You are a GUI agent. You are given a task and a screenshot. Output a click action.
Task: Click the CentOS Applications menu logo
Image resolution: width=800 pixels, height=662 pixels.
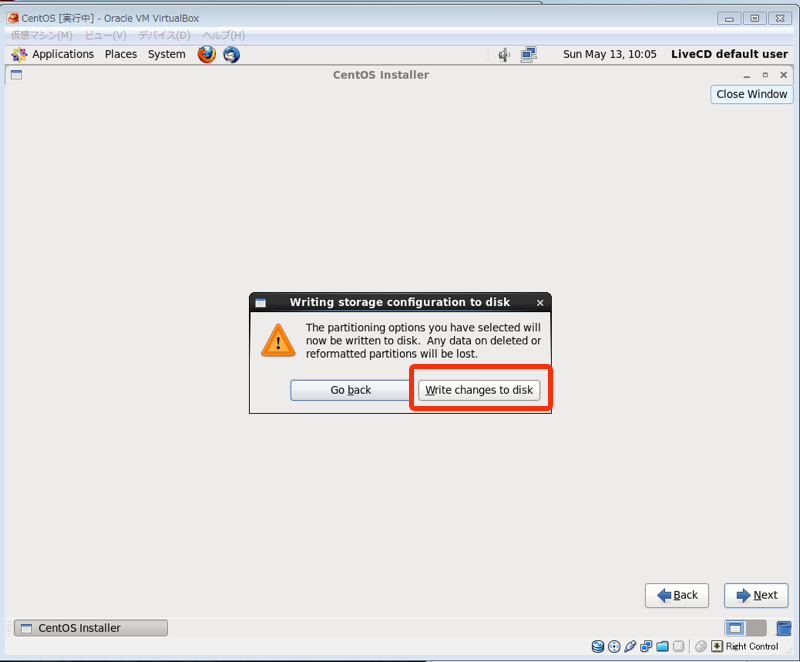pyautogui.click(x=19, y=55)
